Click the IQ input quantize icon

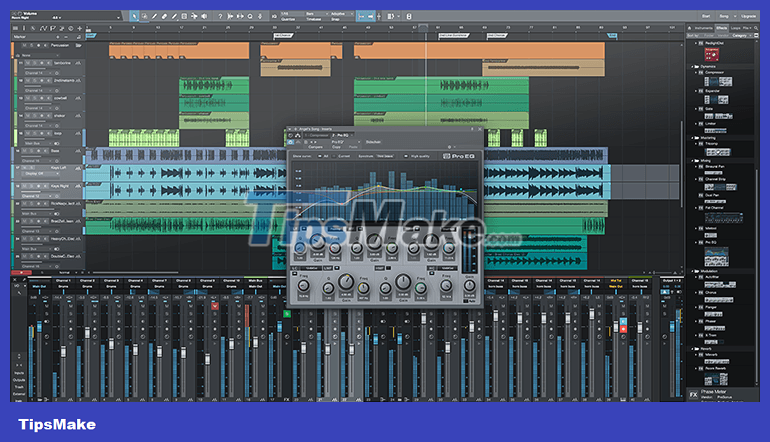tap(274, 16)
